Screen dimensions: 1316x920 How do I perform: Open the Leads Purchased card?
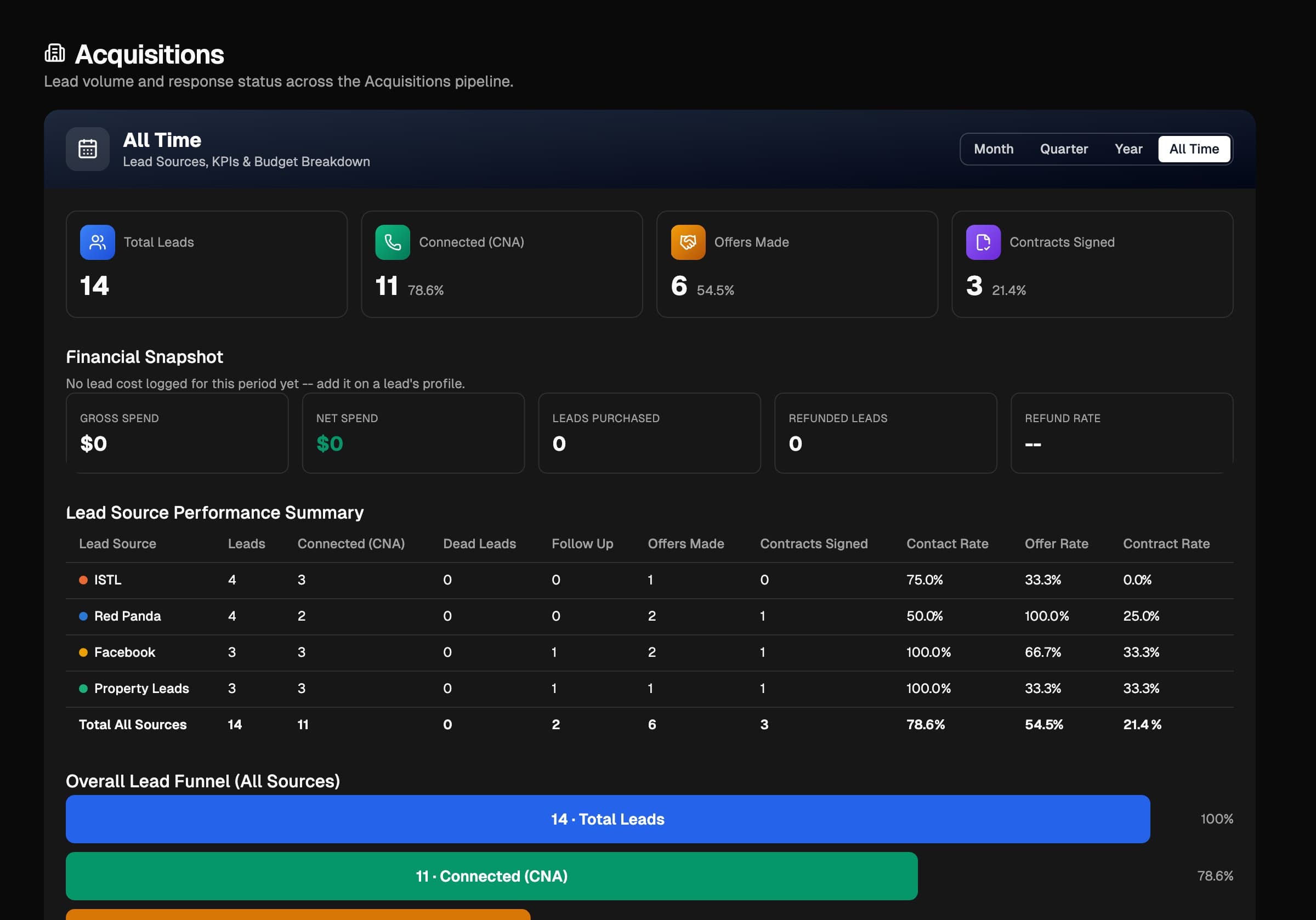pyautogui.click(x=649, y=433)
